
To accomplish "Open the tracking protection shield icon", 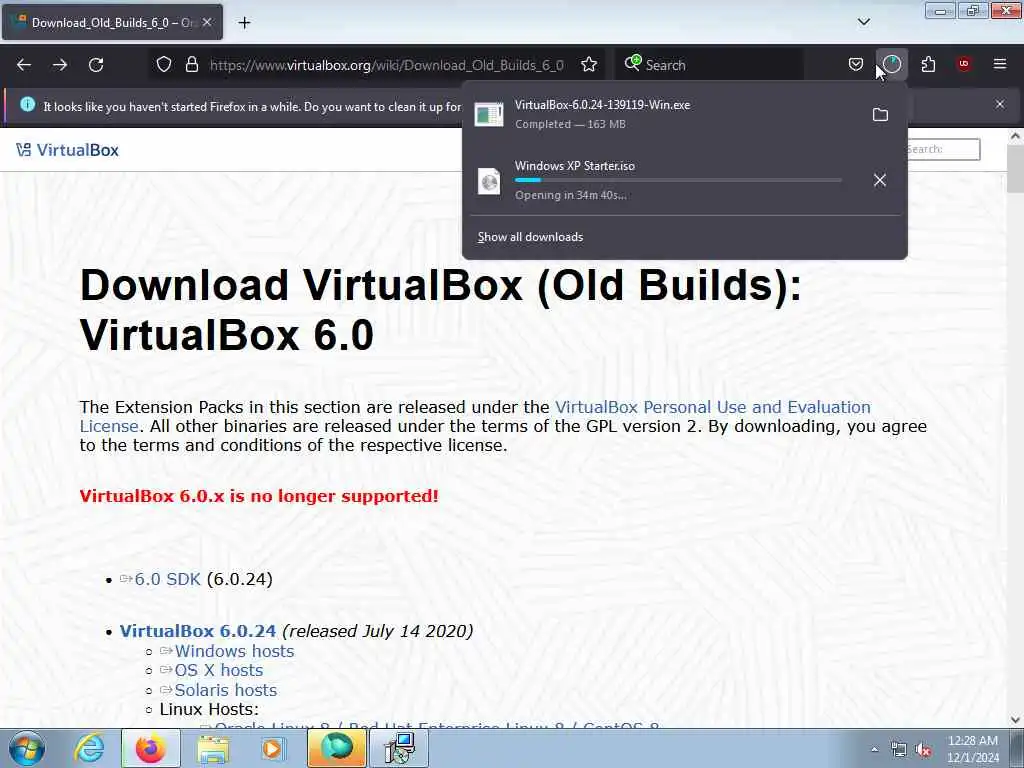I will 164,64.
